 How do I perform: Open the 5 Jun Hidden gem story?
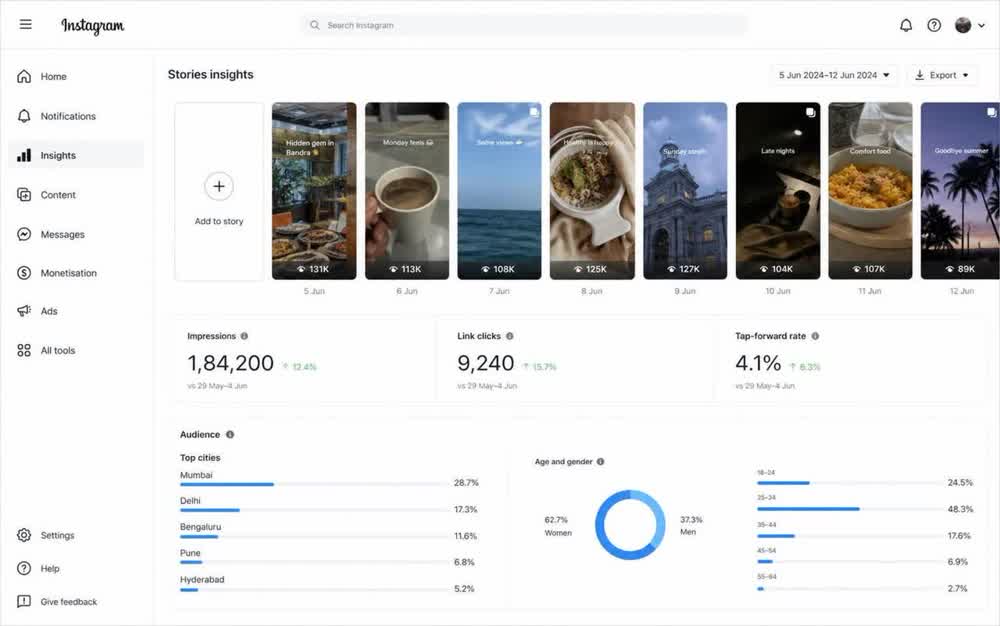click(314, 191)
